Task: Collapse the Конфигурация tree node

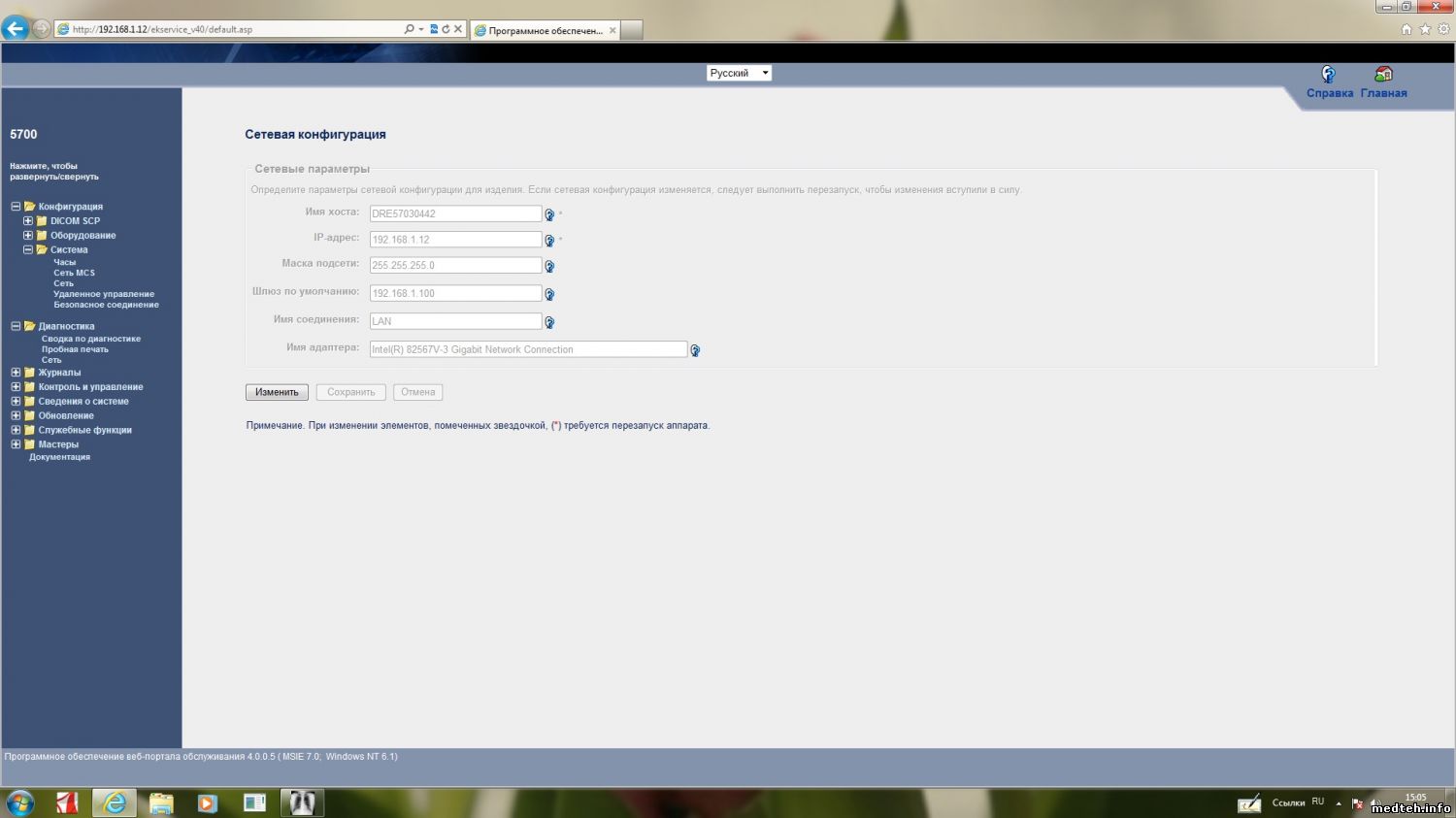Action: (x=16, y=207)
